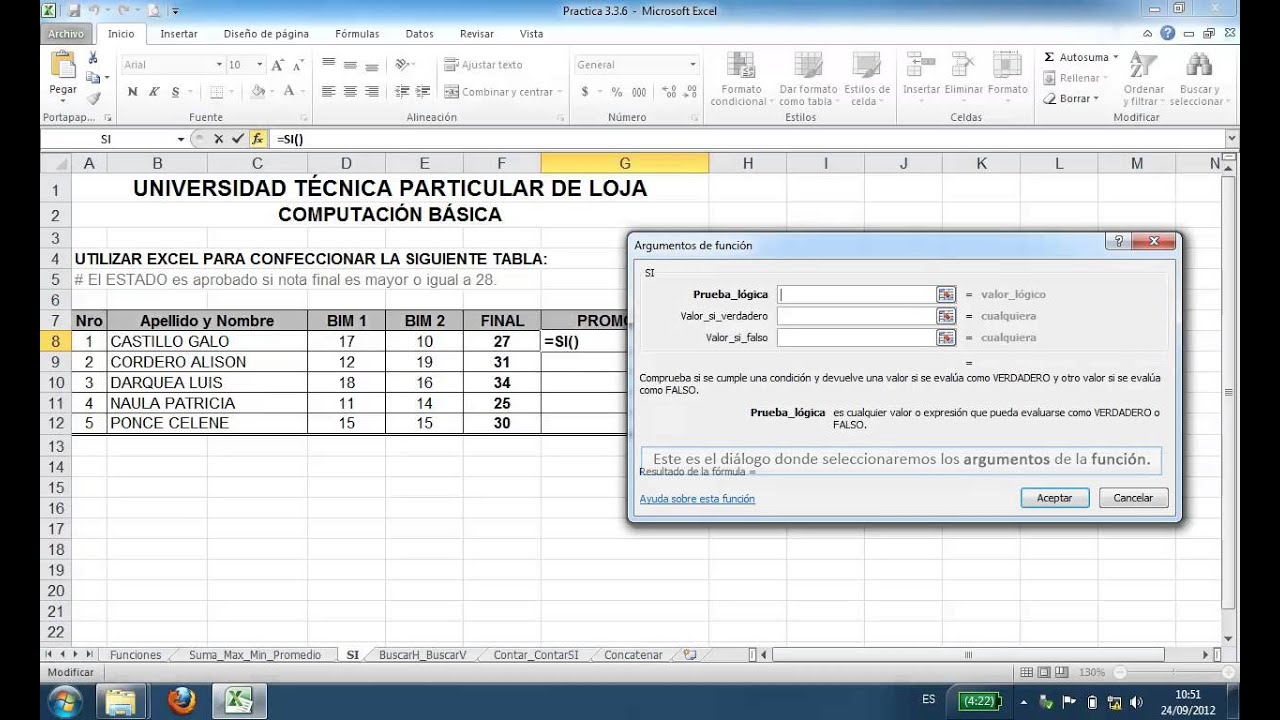
Task: Open the Fórmulas ribbon tab
Action: click(x=357, y=34)
